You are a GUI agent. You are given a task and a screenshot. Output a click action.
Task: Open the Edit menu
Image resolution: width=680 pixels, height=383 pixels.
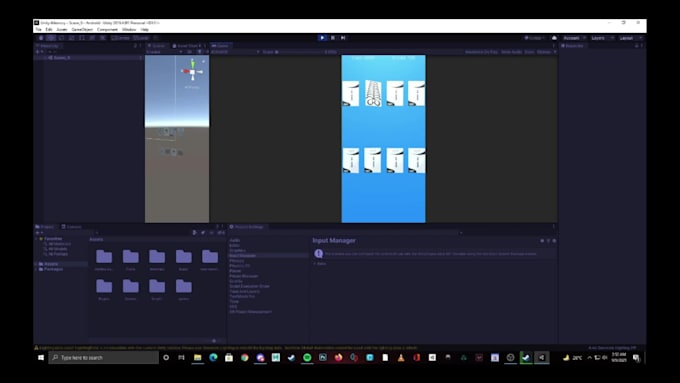click(x=49, y=29)
